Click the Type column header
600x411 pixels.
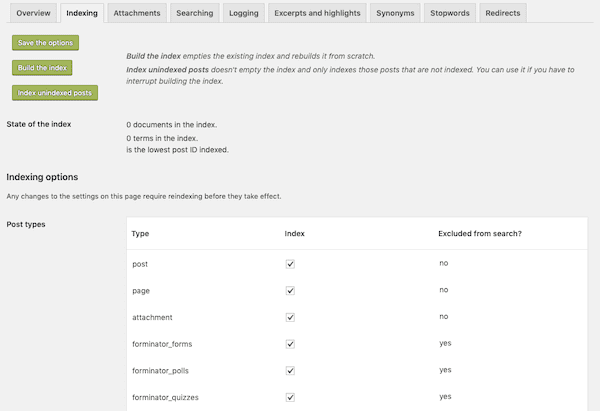140,234
